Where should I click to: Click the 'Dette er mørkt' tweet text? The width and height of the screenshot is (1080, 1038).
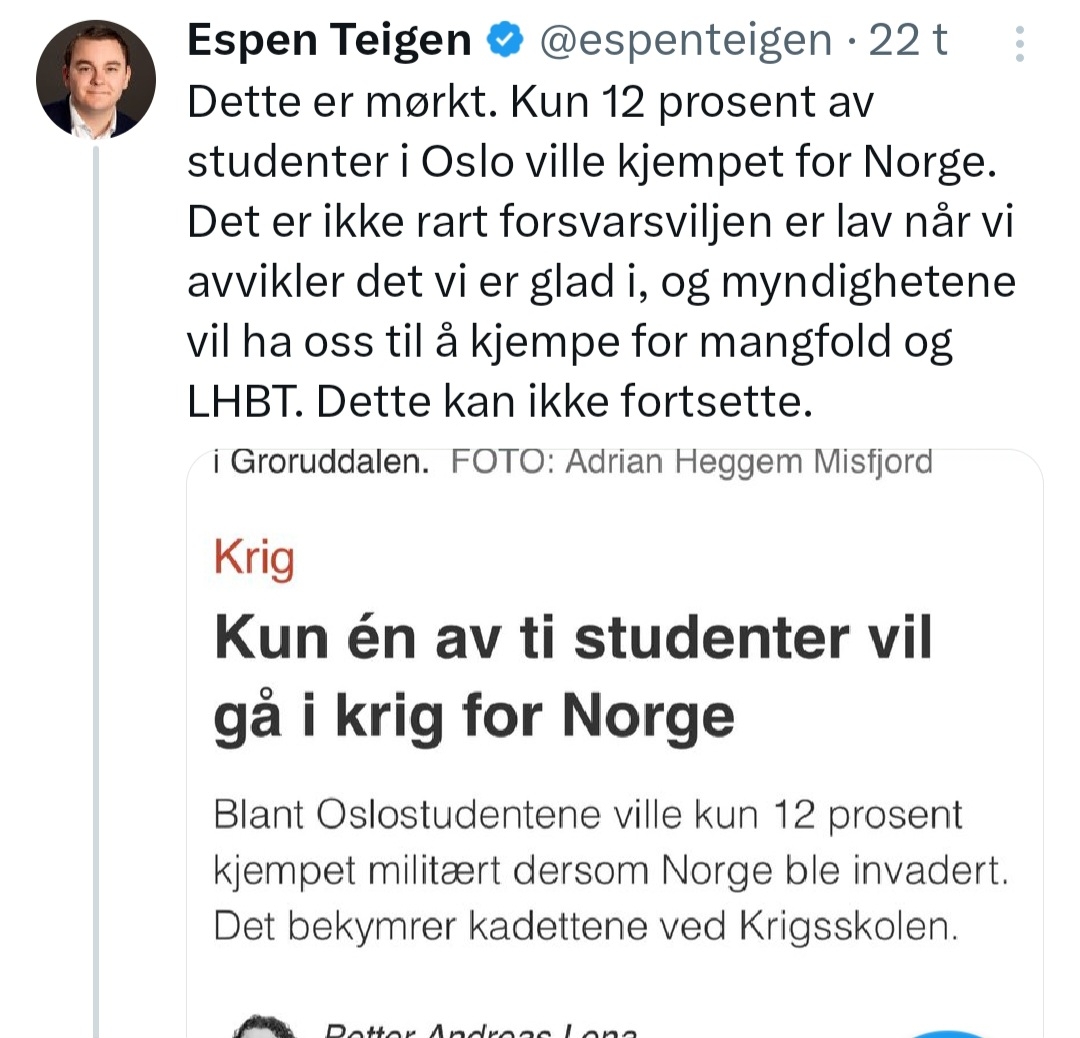tap(350, 103)
